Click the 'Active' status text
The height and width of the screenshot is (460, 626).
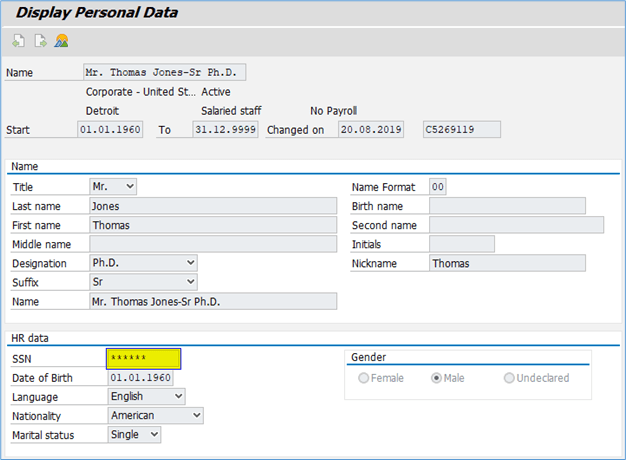coord(216,92)
